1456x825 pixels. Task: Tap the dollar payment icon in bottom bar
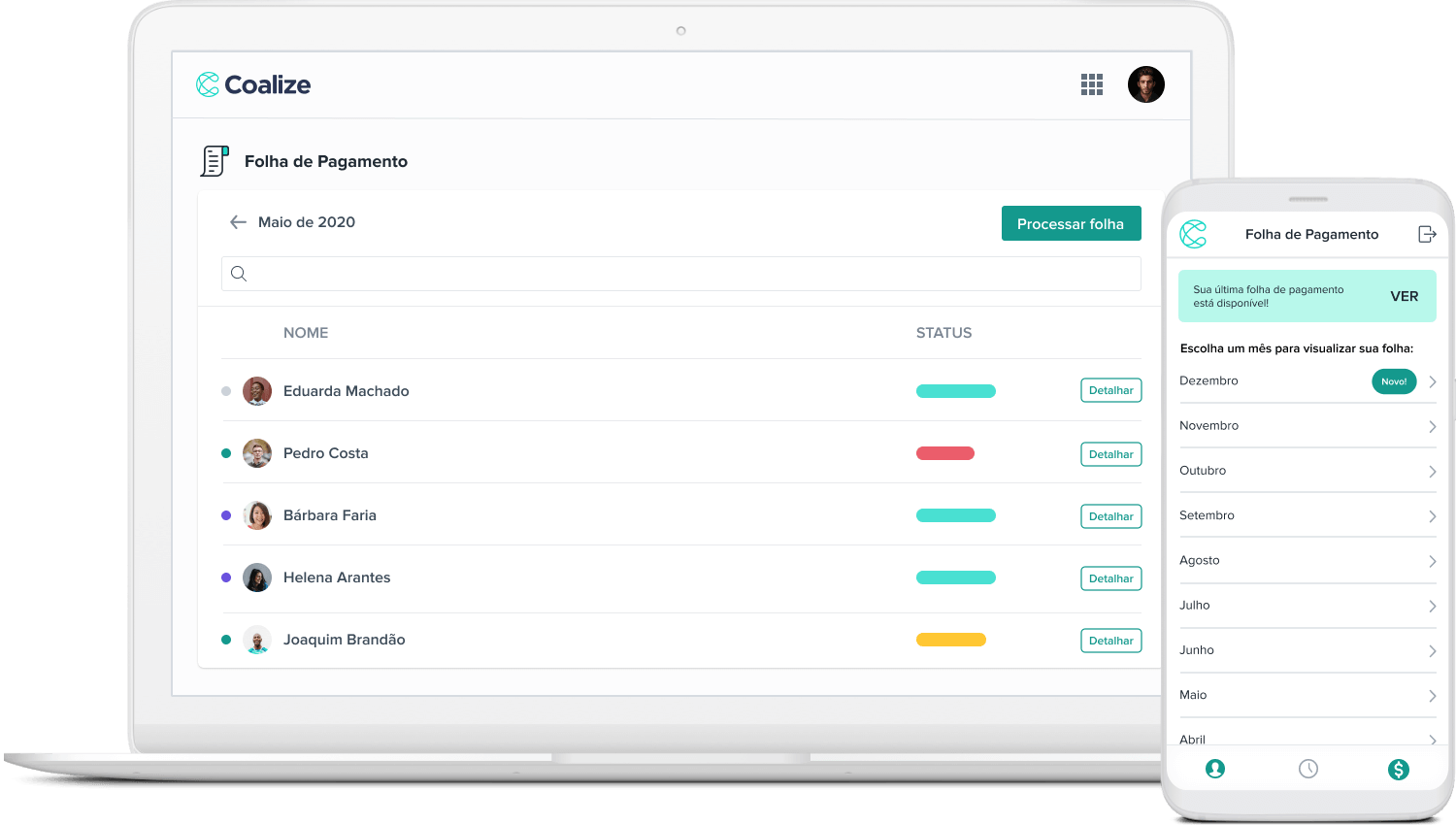tap(1398, 770)
